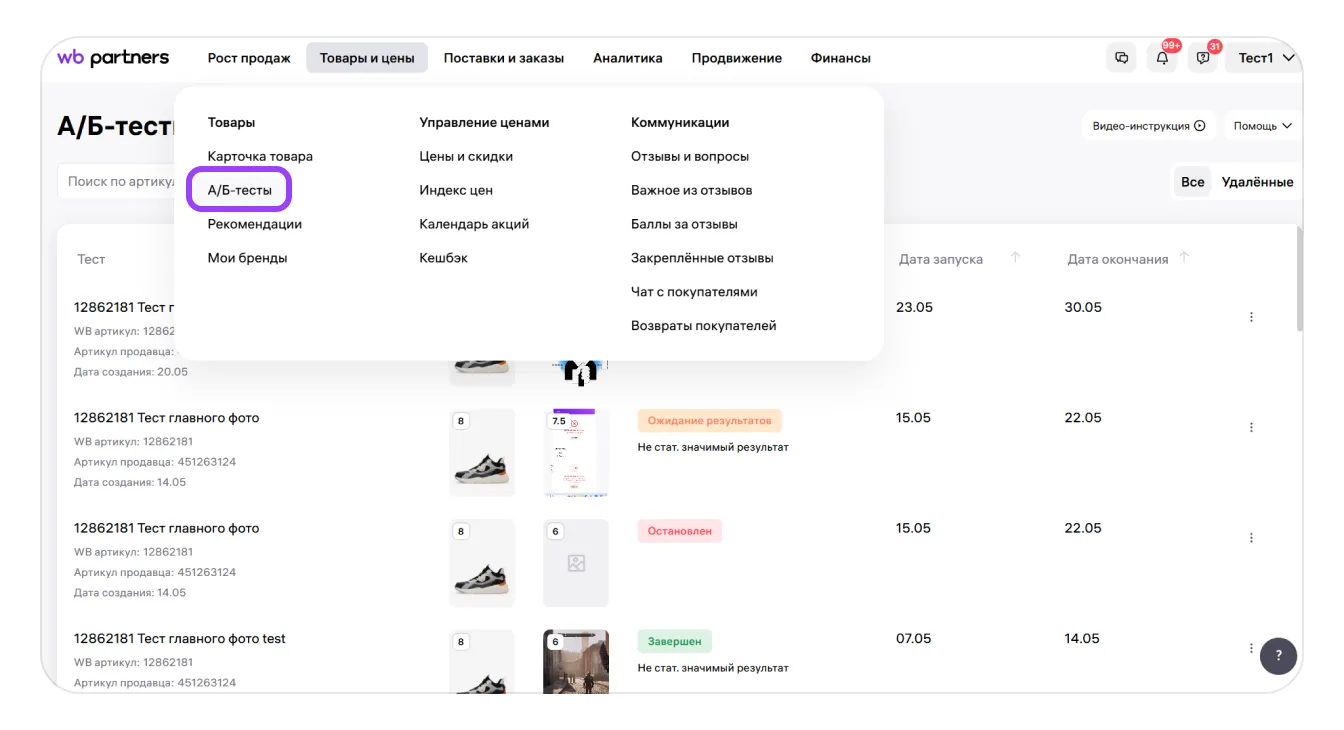Open support questions icon with 31 badge
The height and width of the screenshot is (730, 1344).
point(1203,58)
